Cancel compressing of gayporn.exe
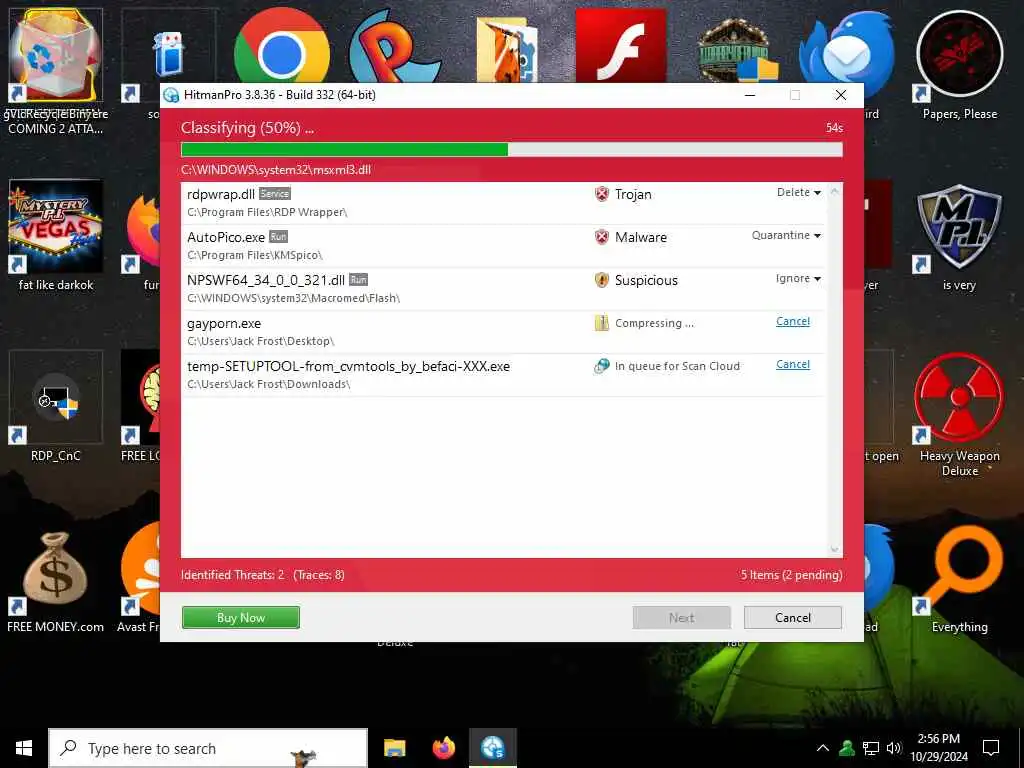 click(793, 321)
